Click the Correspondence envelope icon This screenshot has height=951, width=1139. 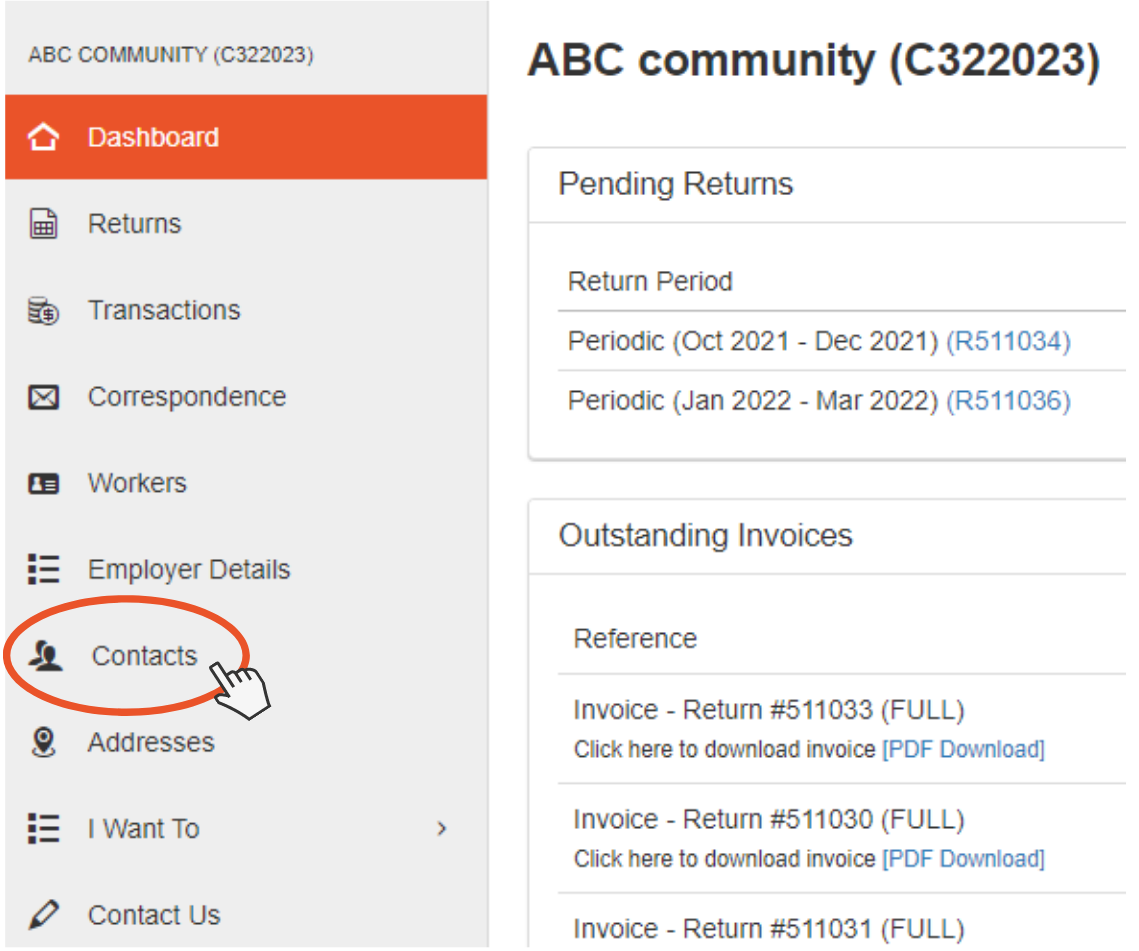point(44,397)
